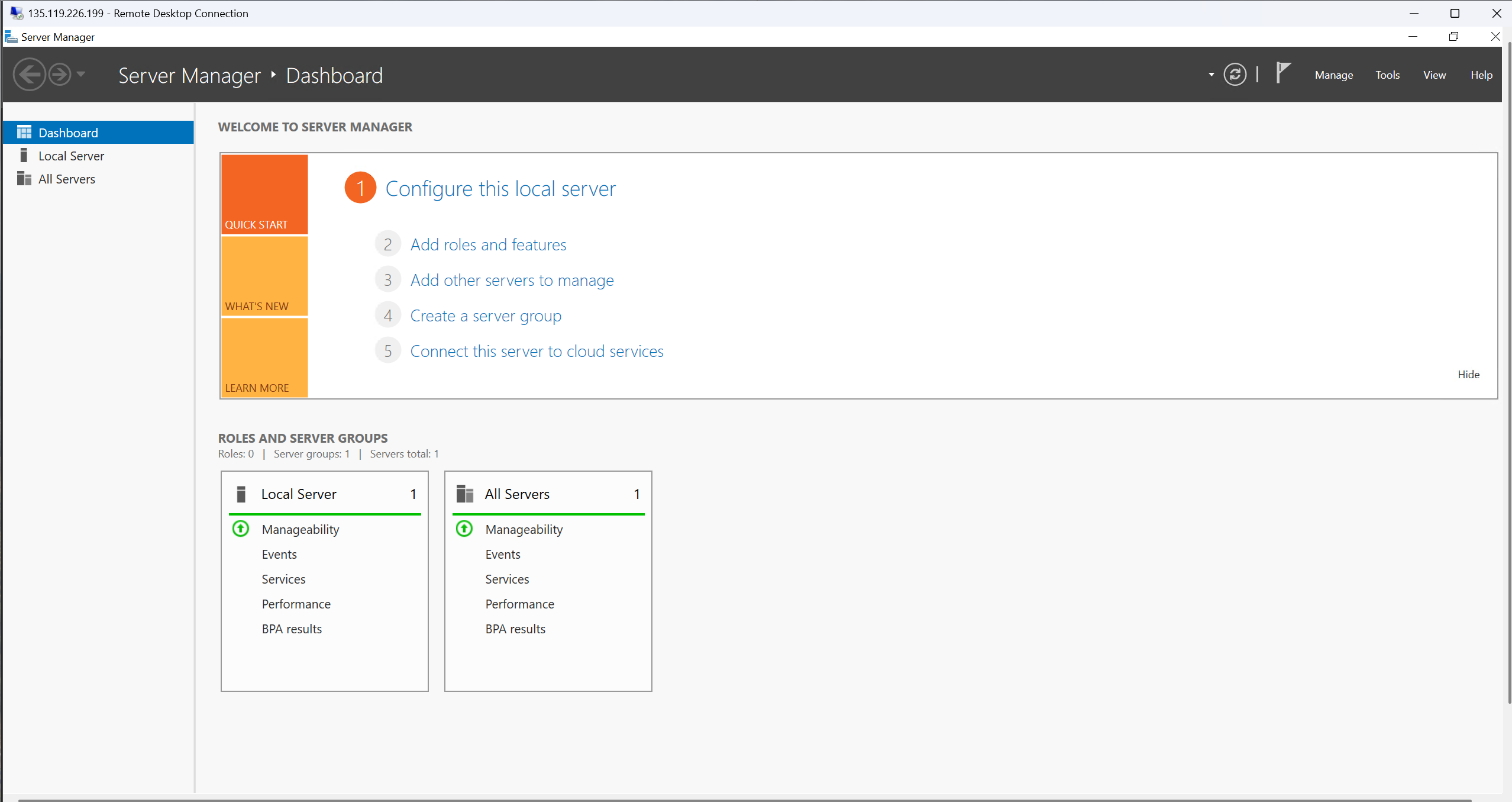Viewport: 1512px width, 802px height.
Task: Click the server icon on the Local Server tile
Action: pyautogui.click(x=241, y=493)
